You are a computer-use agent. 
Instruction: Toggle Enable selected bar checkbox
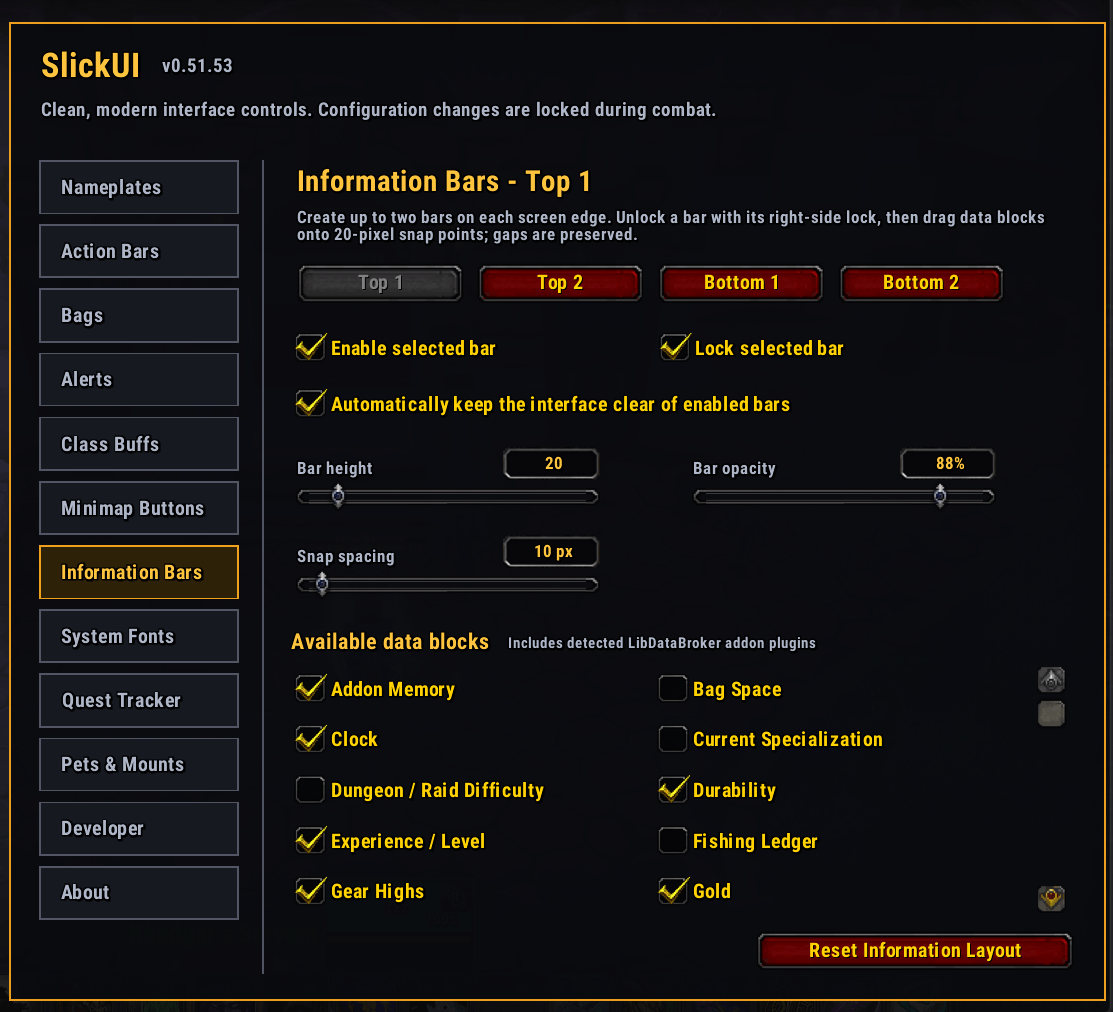click(x=310, y=348)
